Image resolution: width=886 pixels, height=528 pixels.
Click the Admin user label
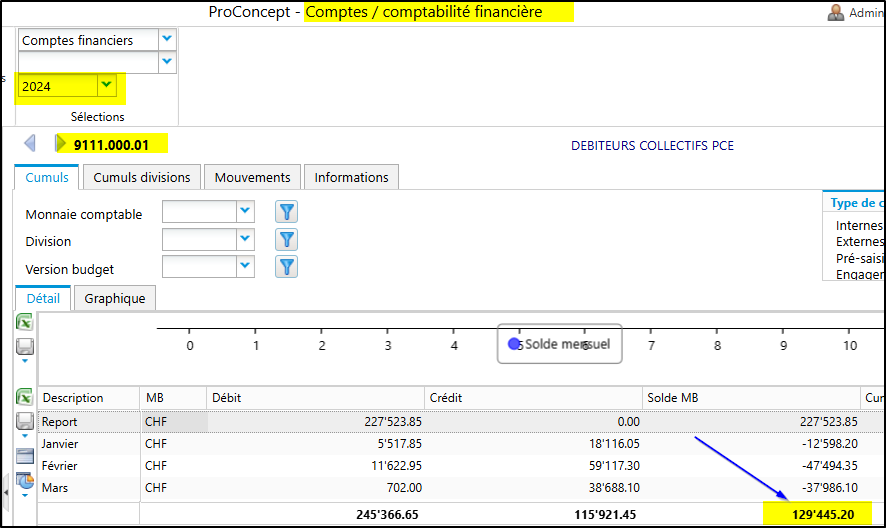click(866, 12)
